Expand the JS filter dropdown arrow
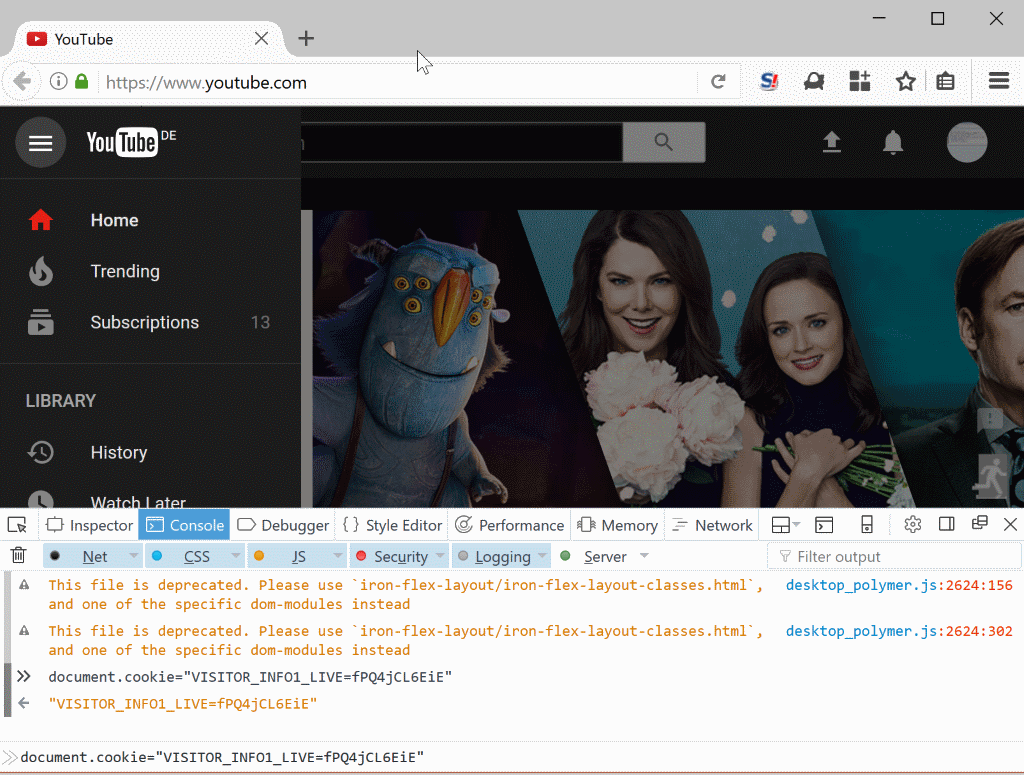This screenshot has width=1024, height=775. [338, 556]
